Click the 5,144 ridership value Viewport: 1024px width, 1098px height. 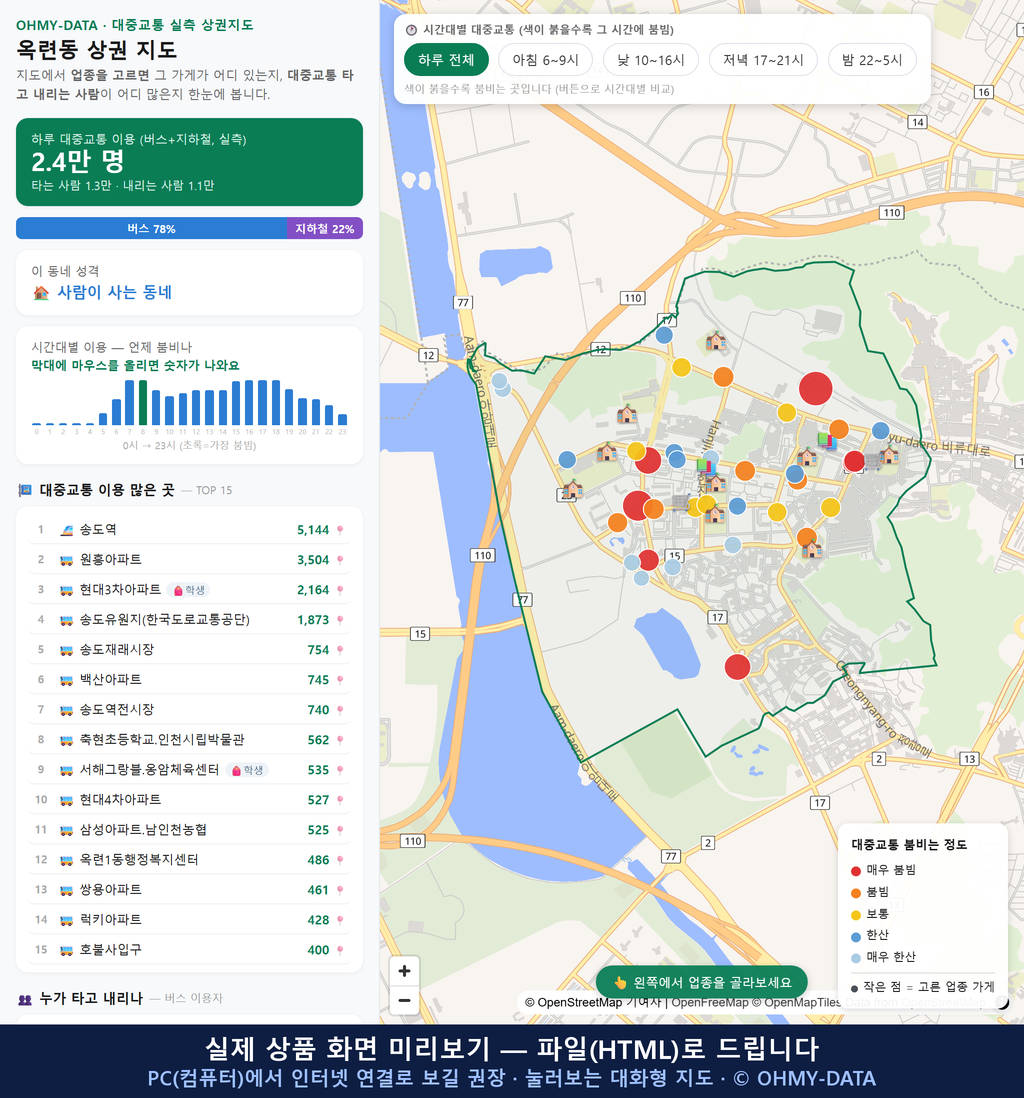click(313, 530)
